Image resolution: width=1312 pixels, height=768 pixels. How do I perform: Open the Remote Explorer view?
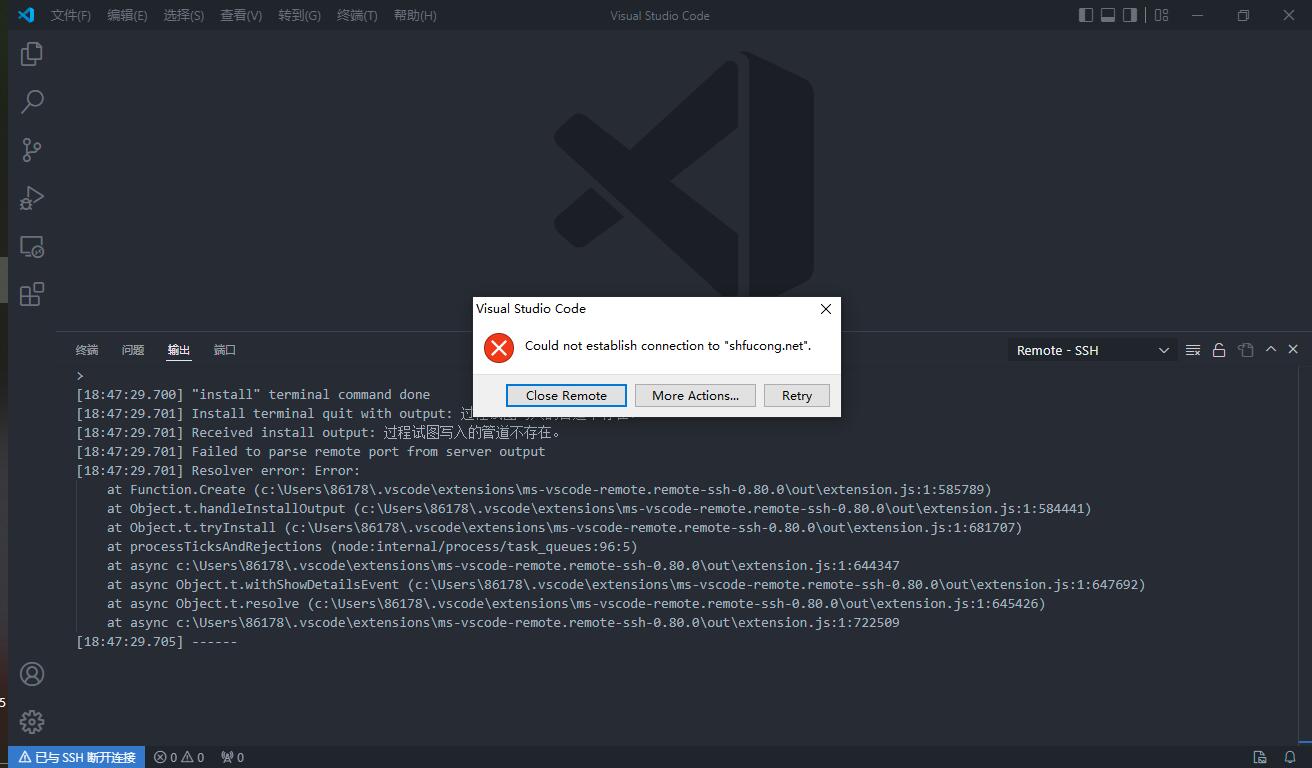[32, 246]
